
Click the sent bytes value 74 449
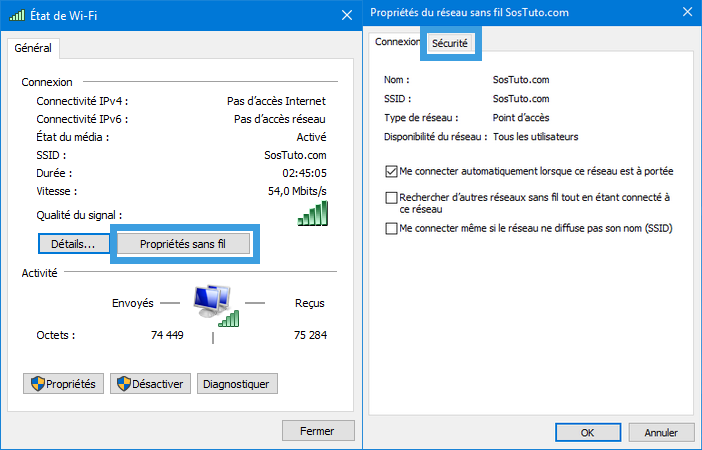pyautogui.click(x=167, y=335)
